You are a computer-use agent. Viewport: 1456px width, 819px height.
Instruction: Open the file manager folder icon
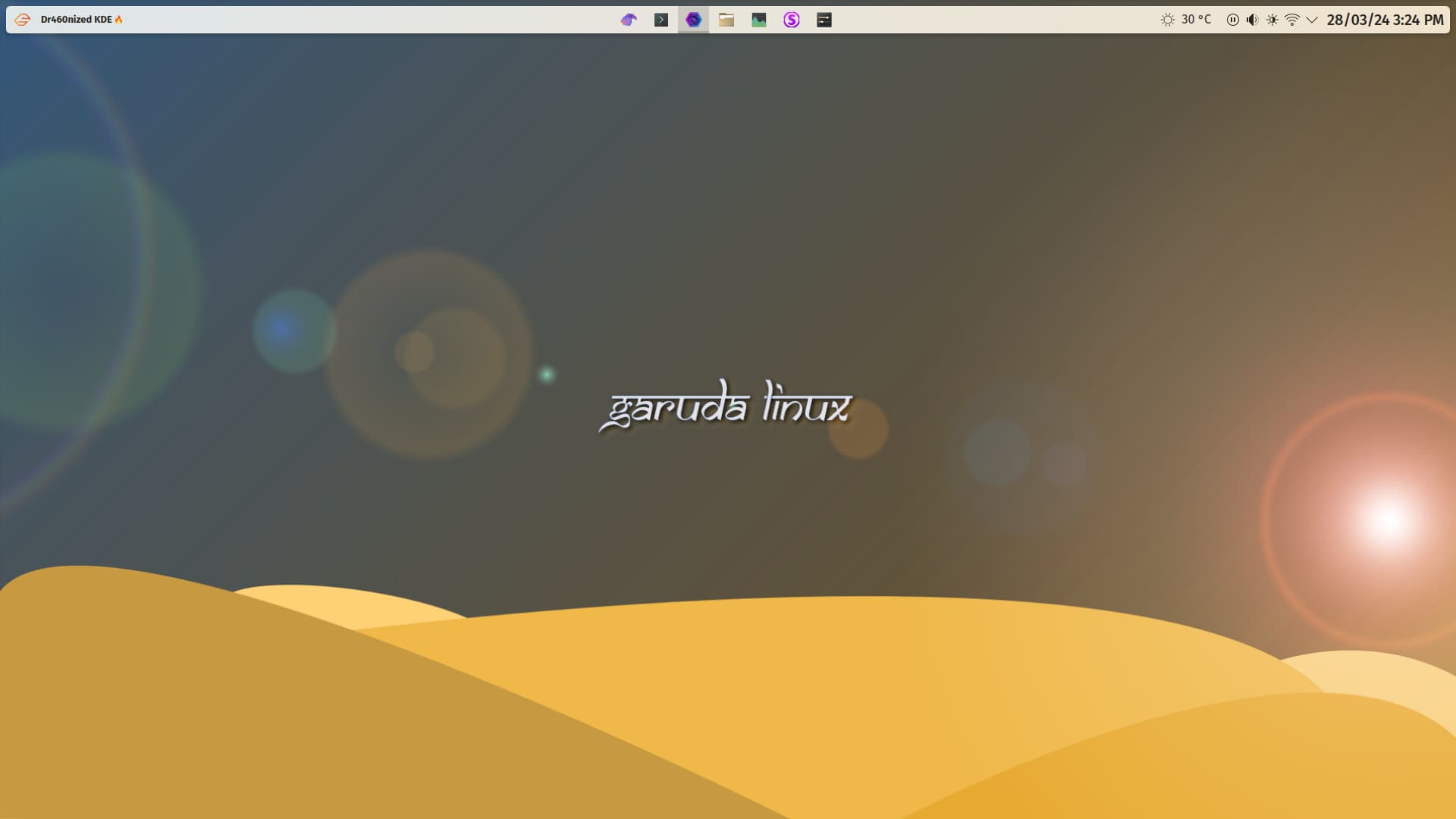point(726,20)
